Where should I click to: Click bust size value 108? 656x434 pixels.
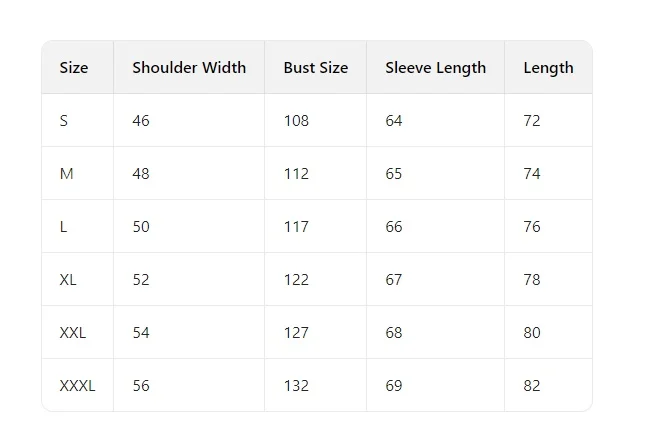(296, 121)
